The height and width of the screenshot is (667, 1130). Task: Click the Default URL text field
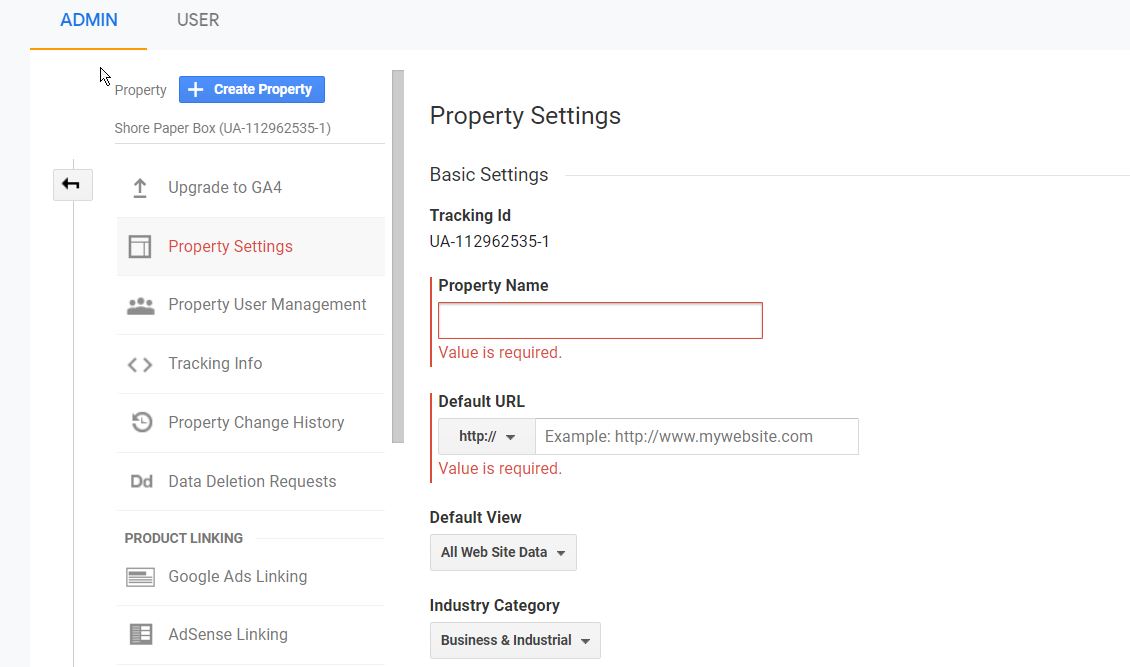point(696,437)
